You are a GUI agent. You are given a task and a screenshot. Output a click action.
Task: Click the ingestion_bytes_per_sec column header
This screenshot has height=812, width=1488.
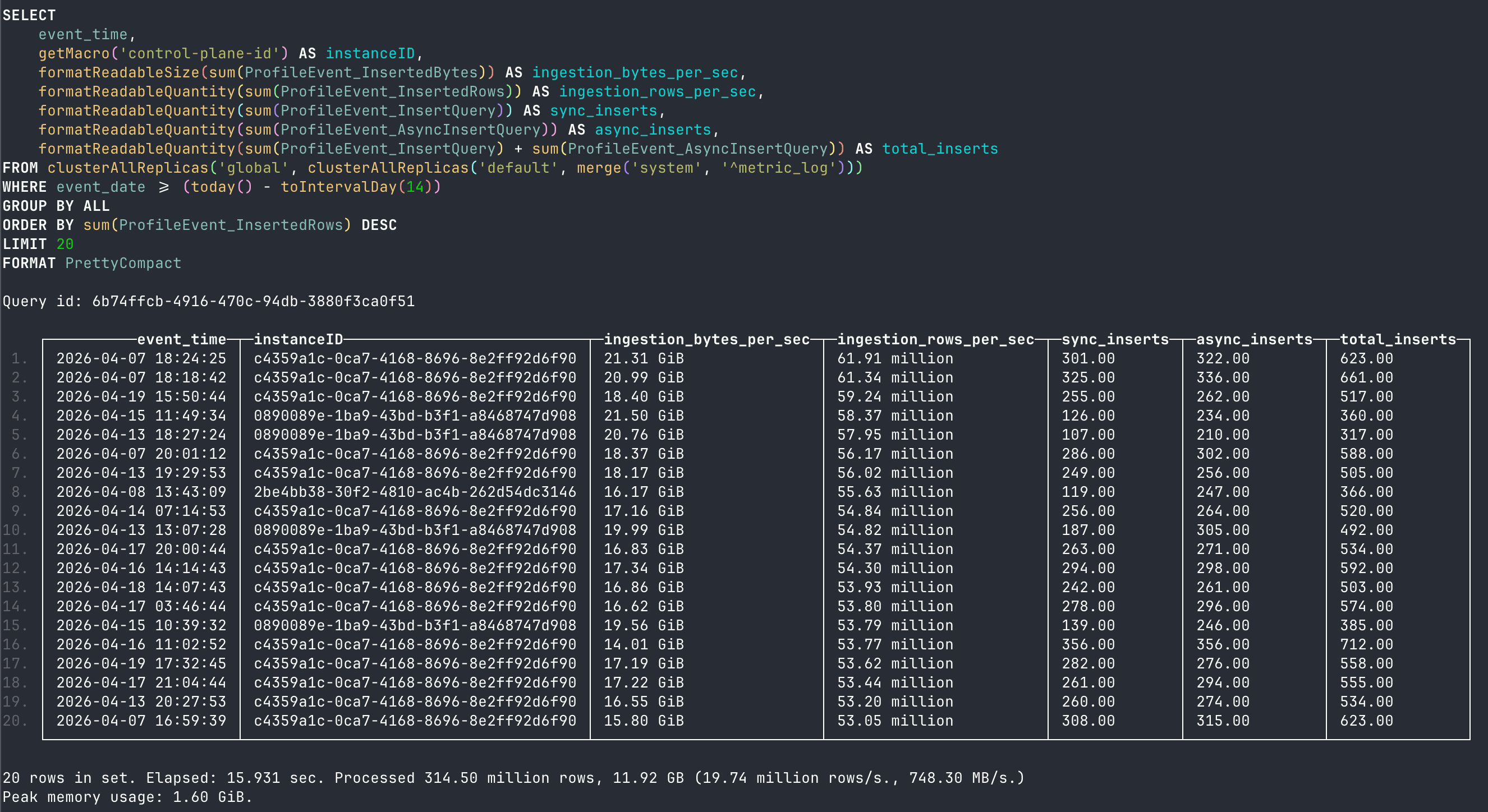pyautogui.click(x=706, y=339)
